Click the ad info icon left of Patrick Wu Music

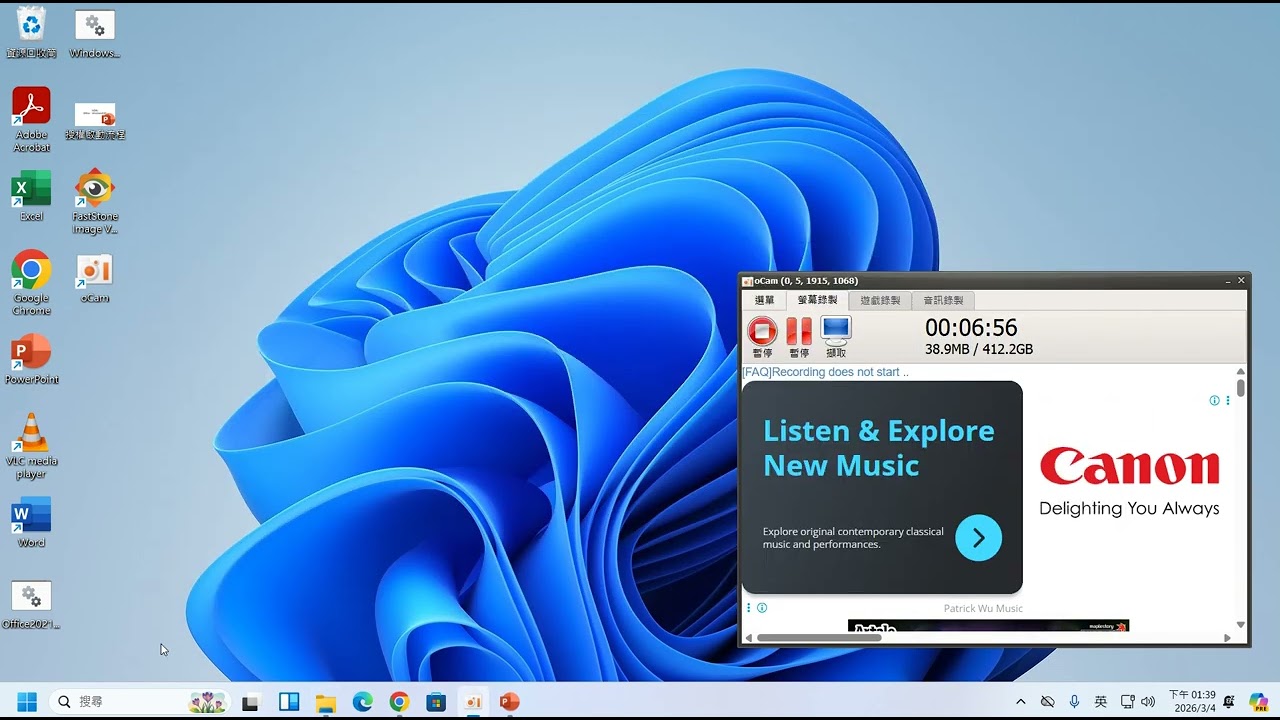(x=762, y=607)
